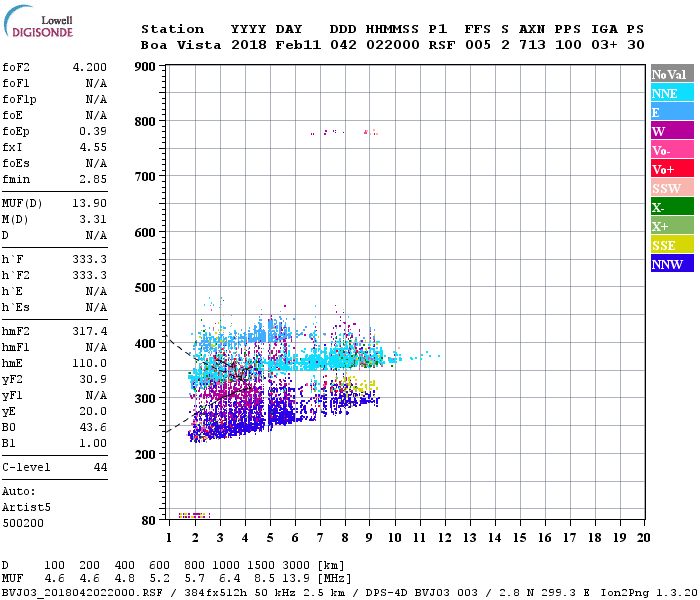Image resolution: width=700 pixels, height=600 pixels.
Task: Click the 80 km height axis label
Action: point(149,521)
